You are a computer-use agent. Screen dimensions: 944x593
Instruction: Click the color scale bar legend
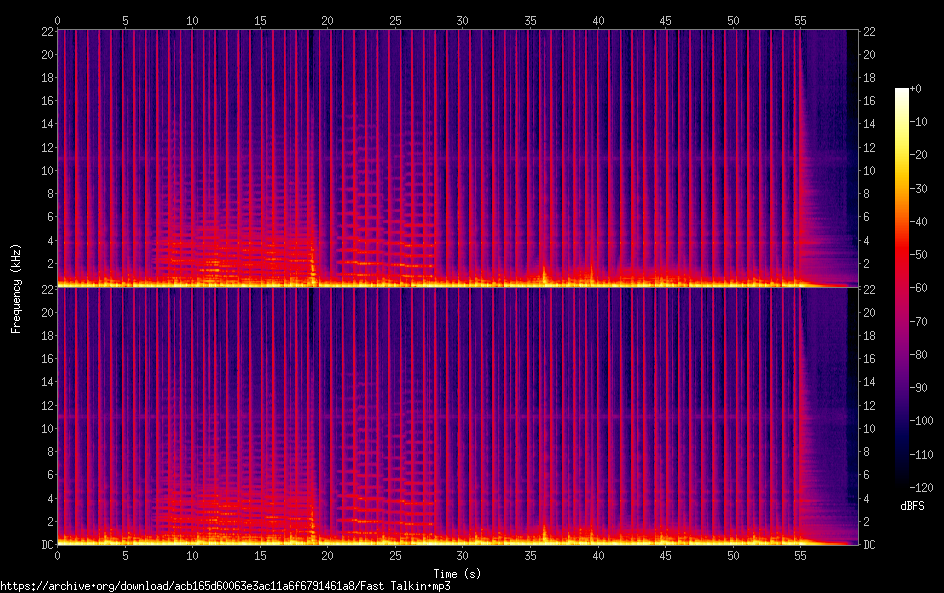902,285
